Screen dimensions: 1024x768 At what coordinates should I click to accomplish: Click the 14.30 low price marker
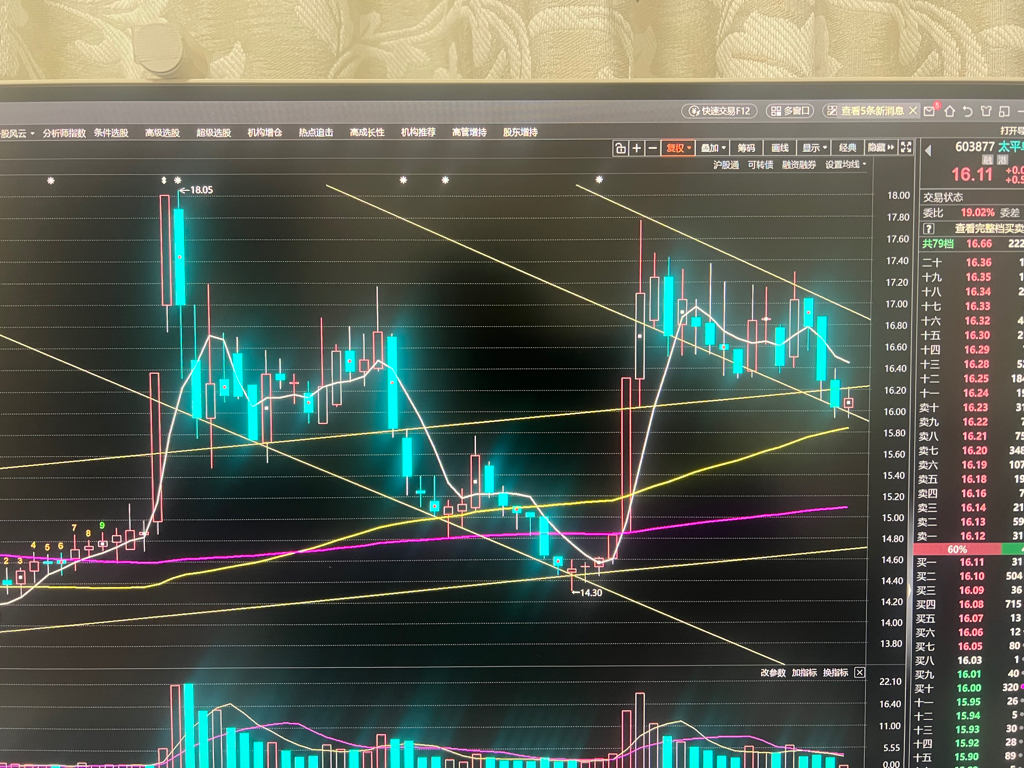point(586,592)
